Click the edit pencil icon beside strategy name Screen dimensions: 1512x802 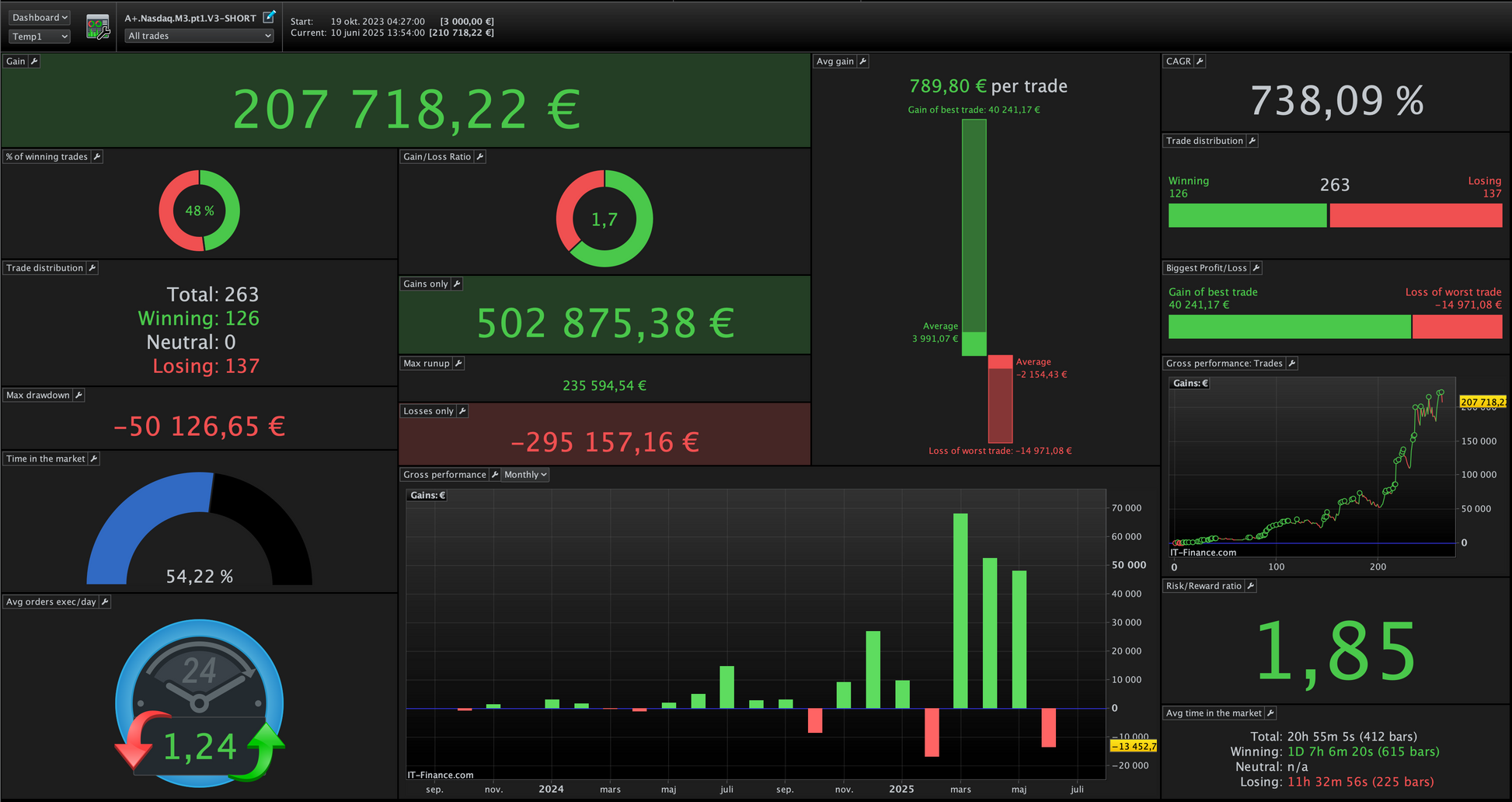click(x=269, y=17)
